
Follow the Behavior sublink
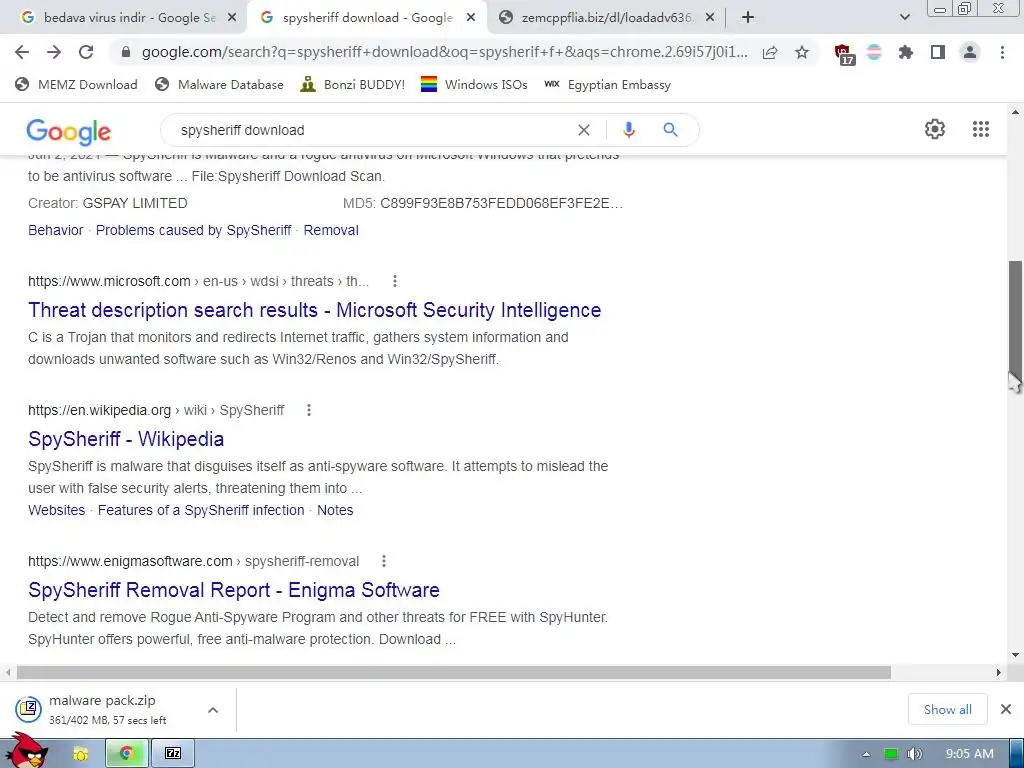[56, 230]
